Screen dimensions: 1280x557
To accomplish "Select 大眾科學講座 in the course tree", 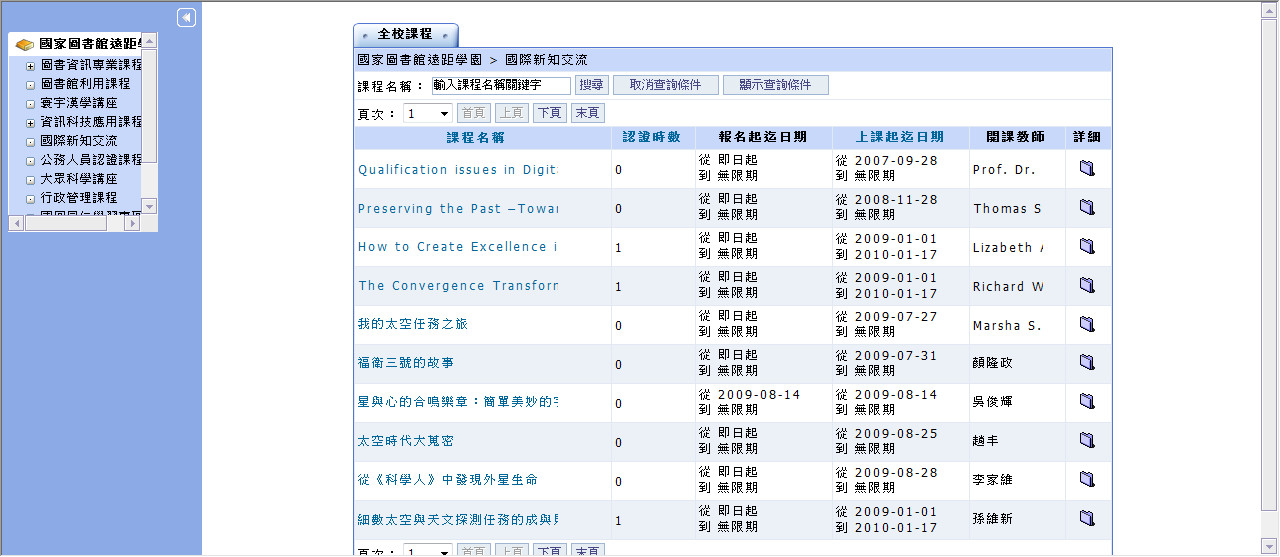I will [79, 179].
